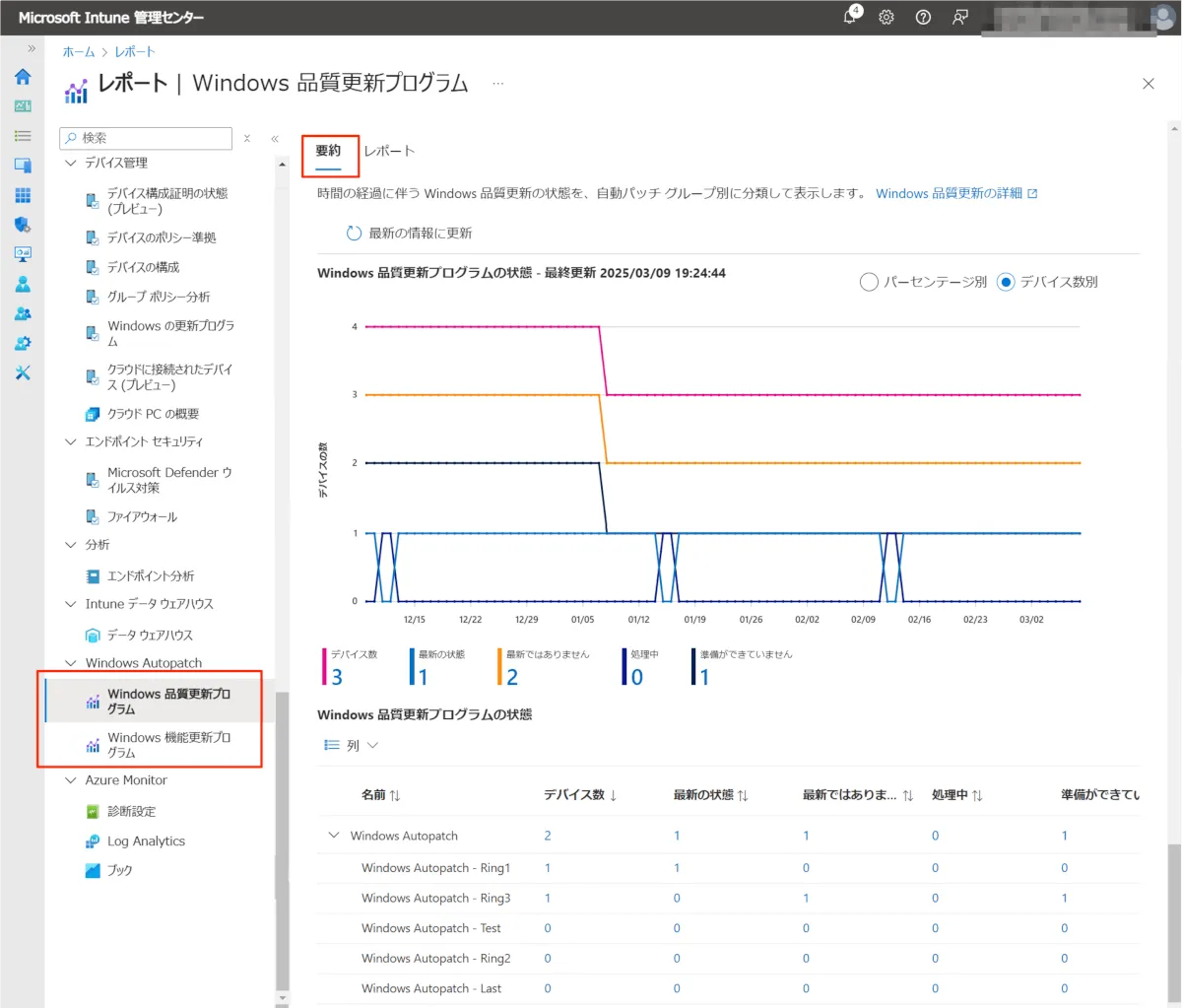The image size is (1182, 1008).
Task: Open Windows 機能更新プログラム in sidebar
Action: point(168,745)
